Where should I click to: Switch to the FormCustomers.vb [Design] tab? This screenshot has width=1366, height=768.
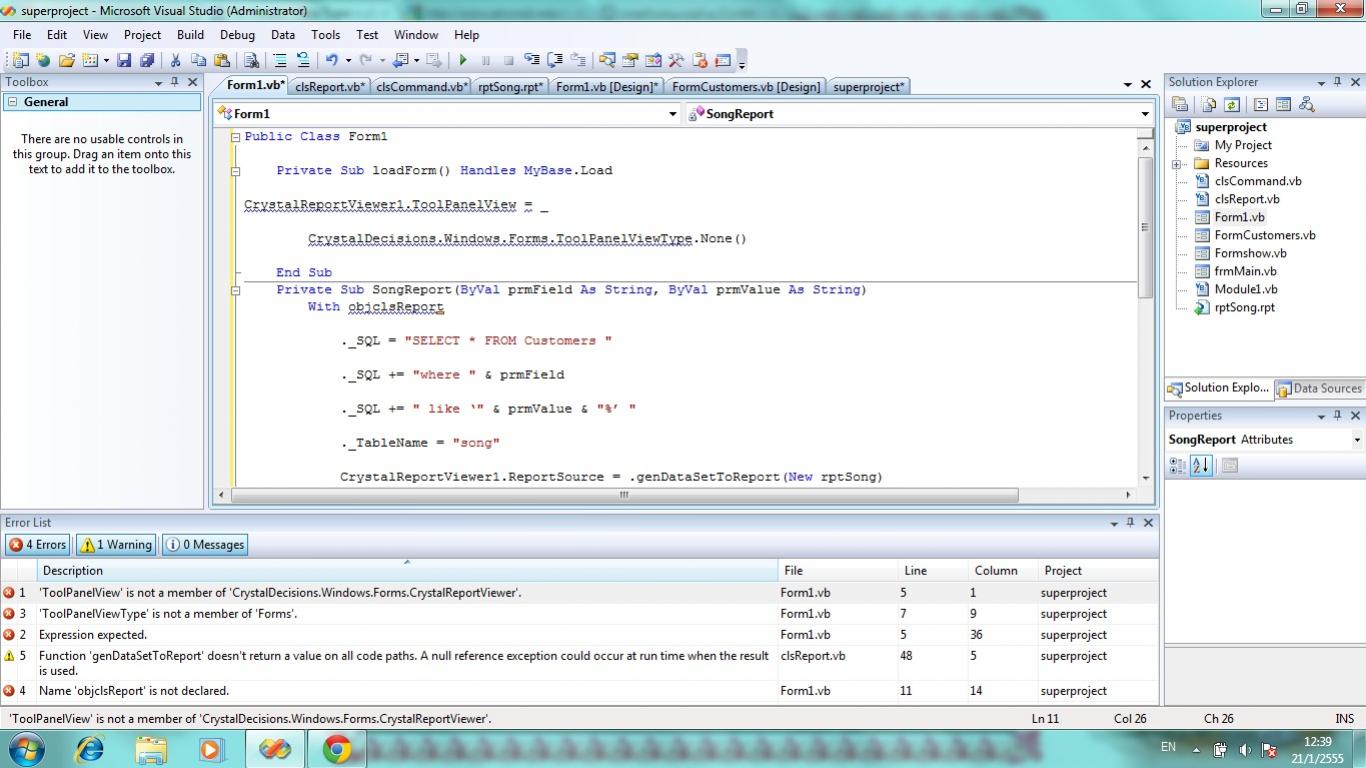tap(746, 87)
